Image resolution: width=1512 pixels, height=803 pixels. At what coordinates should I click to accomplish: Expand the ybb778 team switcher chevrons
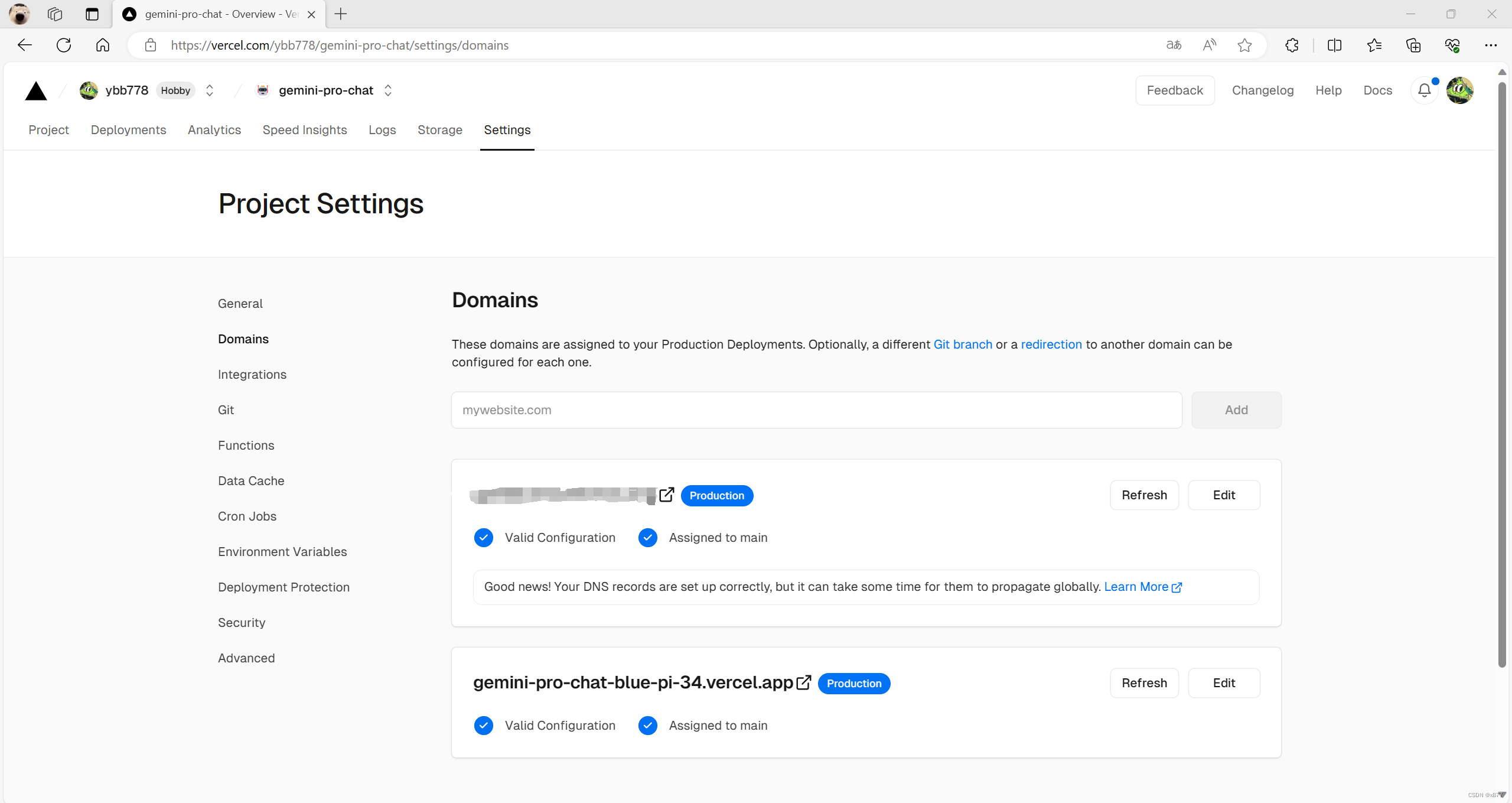point(210,90)
